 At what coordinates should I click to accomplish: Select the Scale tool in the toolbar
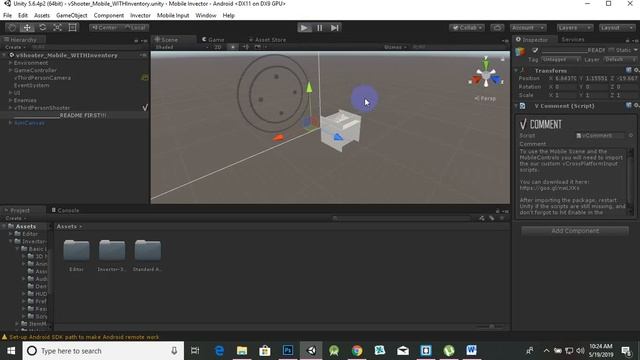(x=58, y=28)
